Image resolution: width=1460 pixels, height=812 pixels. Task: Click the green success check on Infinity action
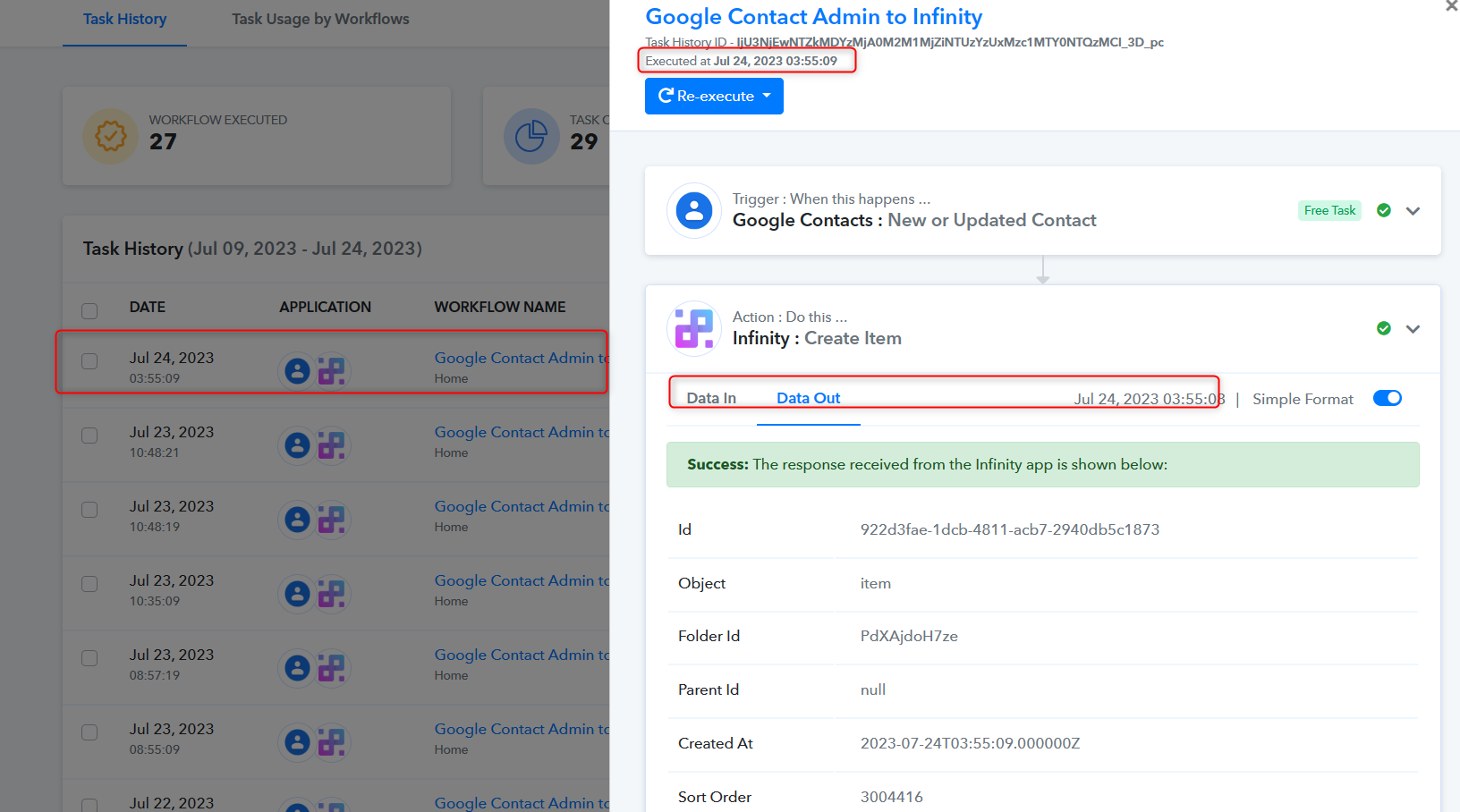coord(1384,328)
